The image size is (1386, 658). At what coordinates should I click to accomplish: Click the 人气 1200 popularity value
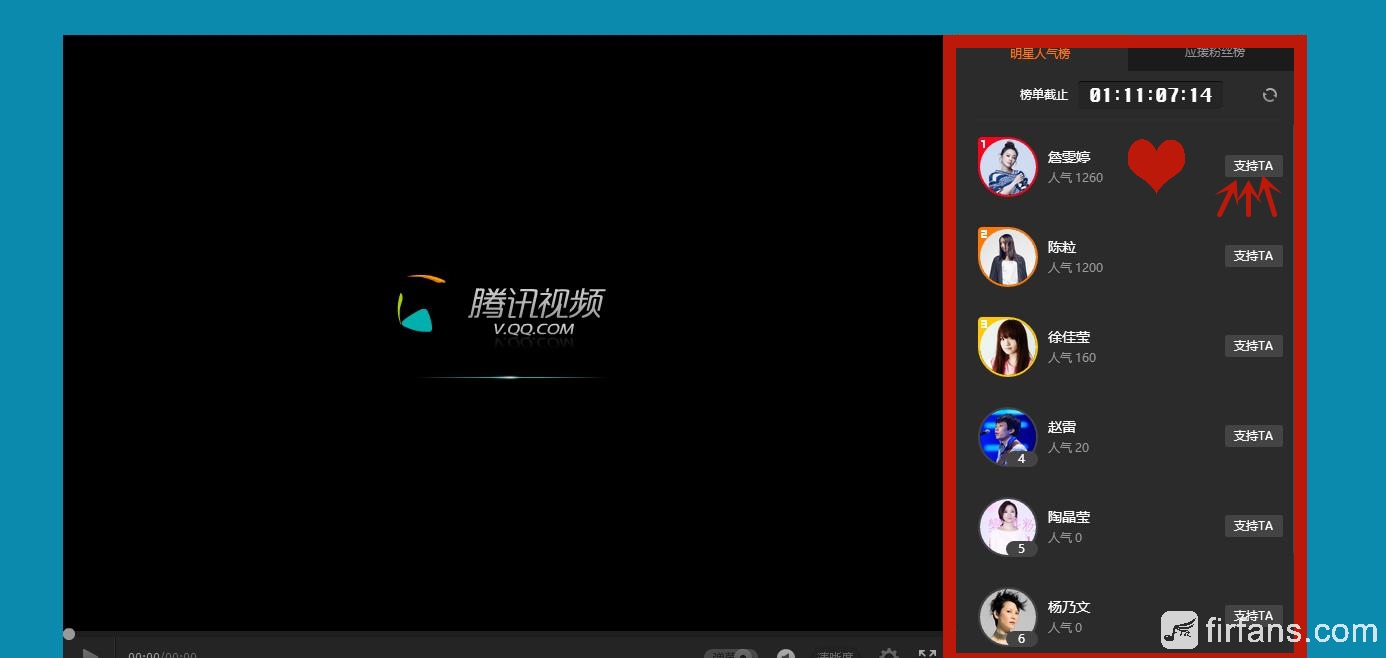tap(1075, 268)
